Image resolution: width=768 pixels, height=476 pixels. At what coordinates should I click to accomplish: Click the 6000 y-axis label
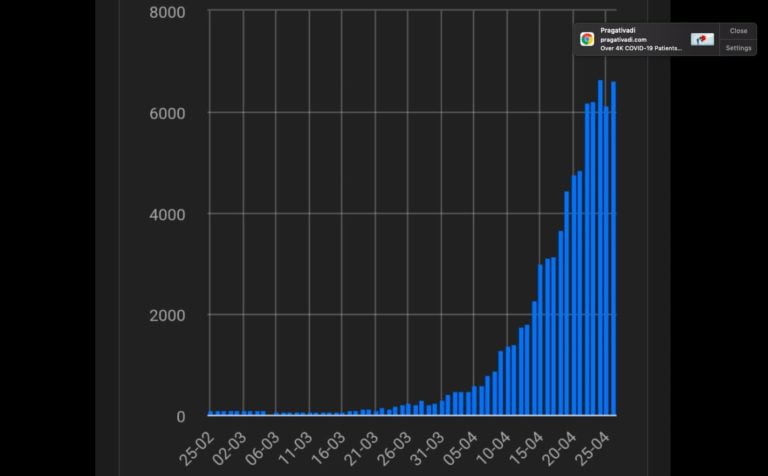[x=166, y=113]
